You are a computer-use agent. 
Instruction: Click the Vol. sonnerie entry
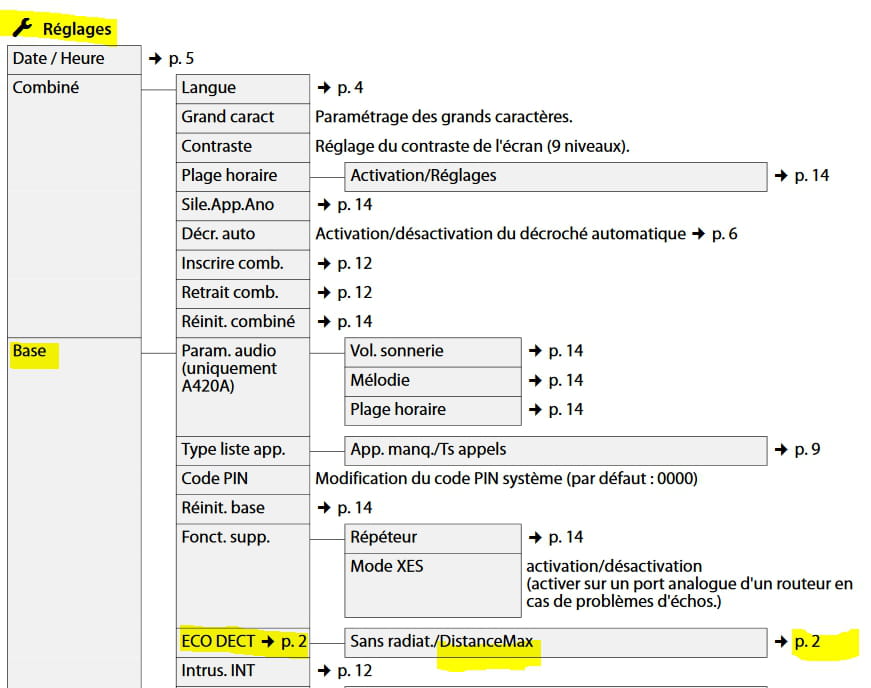(433, 352)
